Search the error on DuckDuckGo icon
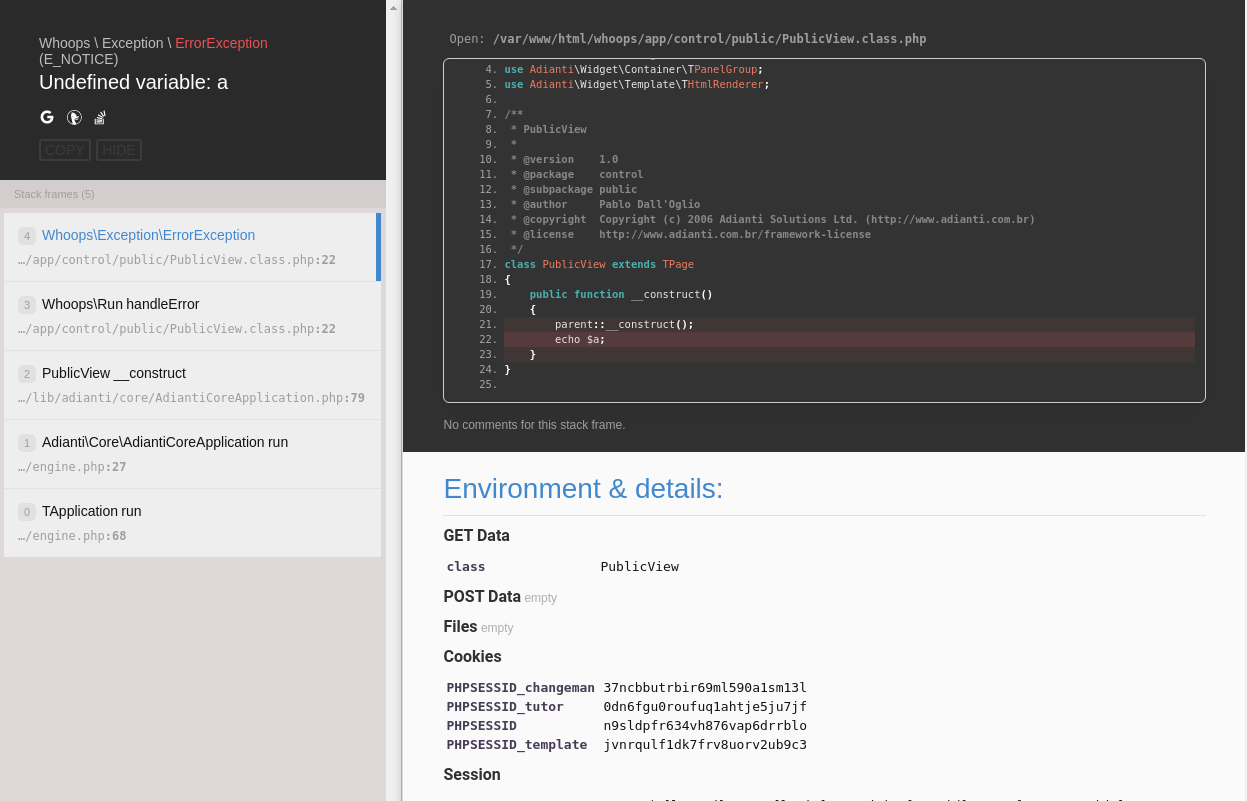 point(74,117)
